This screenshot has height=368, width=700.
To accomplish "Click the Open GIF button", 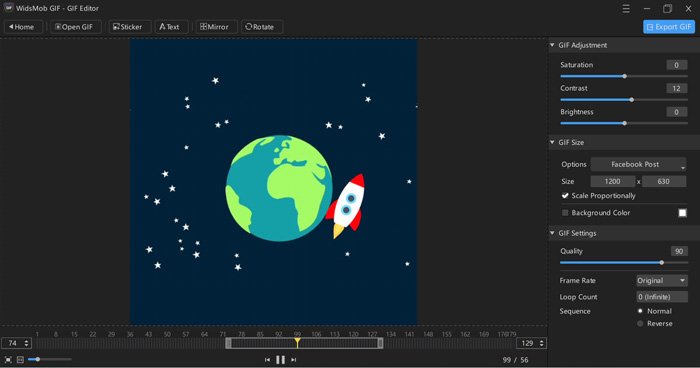I will click(x=75, y=27).
